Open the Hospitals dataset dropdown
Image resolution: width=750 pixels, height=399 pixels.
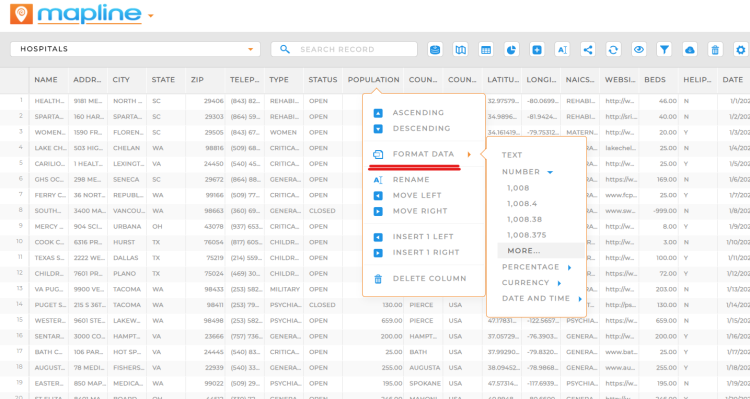(135, 49)
